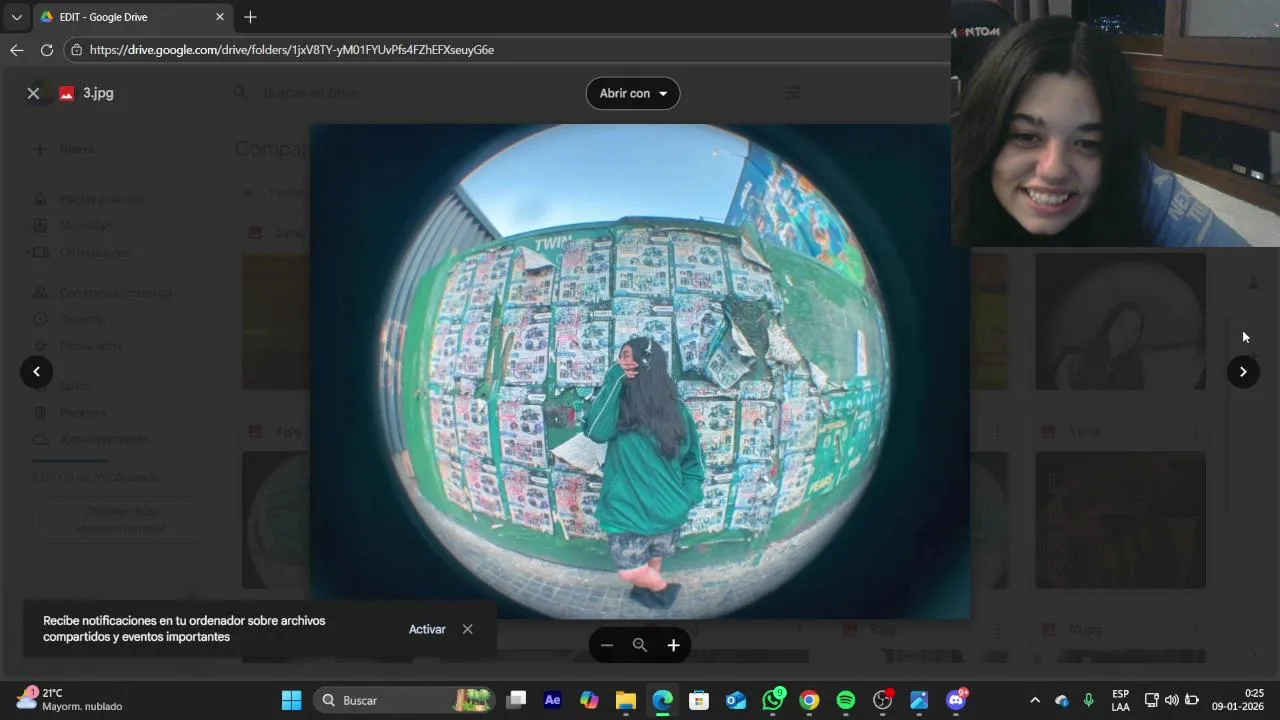Go back with the browser back arrow
Image resolution: width=1280 pixels, height=720 pixels.
coord(16,49)
